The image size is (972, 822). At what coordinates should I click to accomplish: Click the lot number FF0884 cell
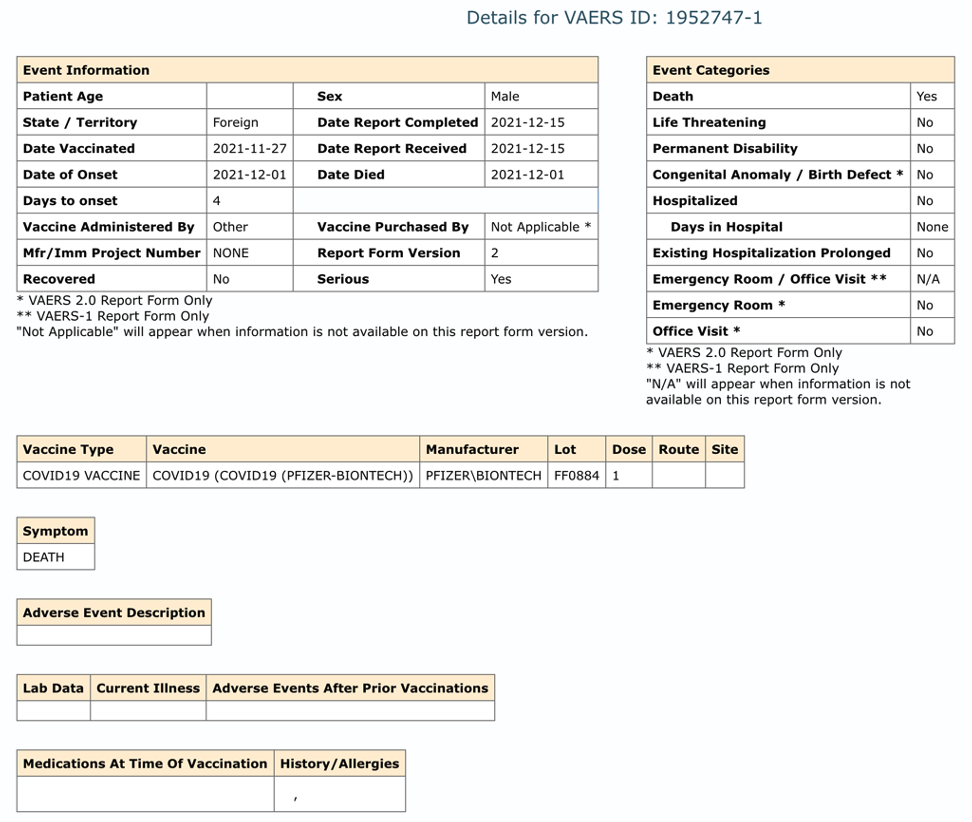[576, 476]
